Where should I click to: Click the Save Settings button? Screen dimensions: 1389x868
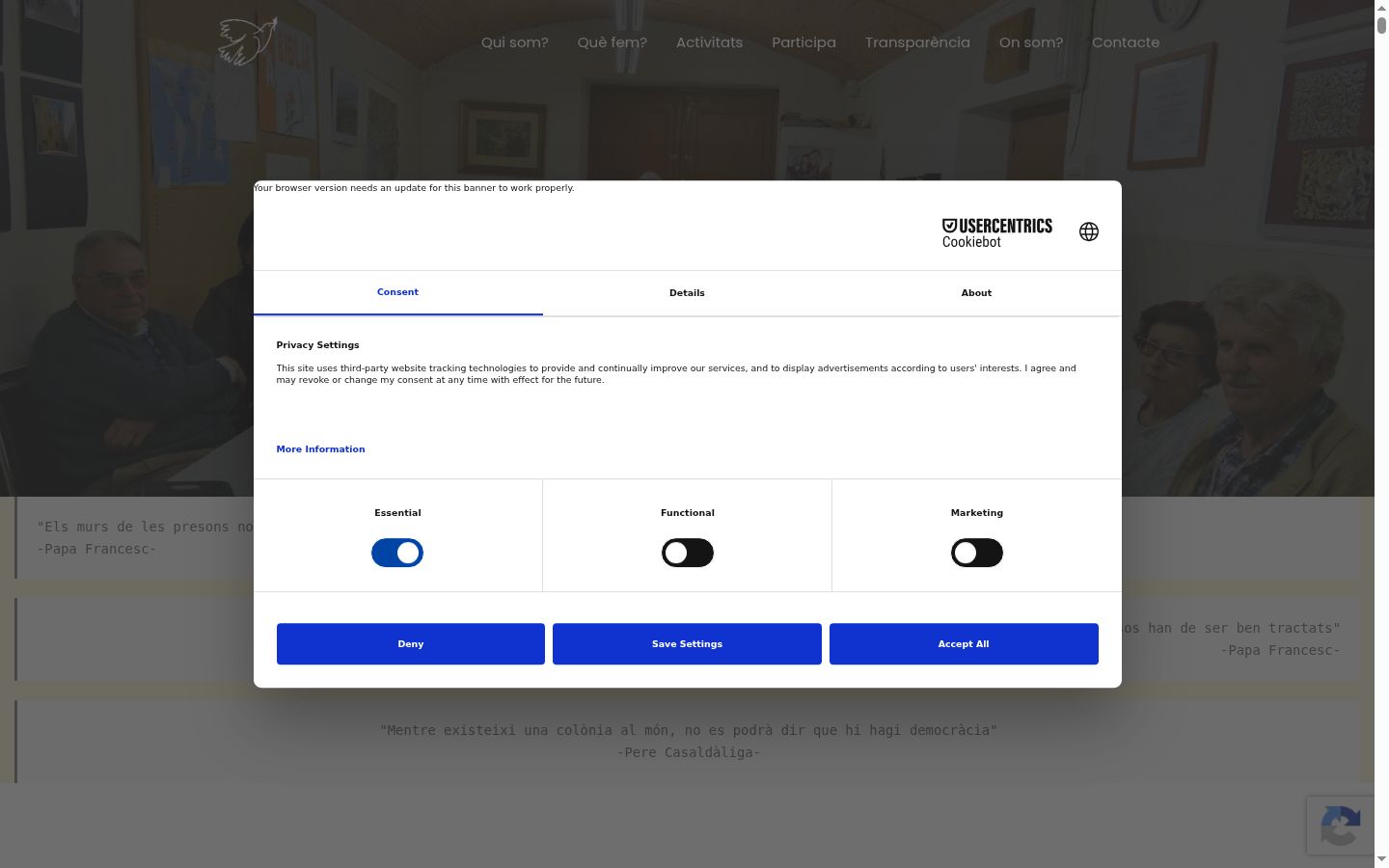[687, 644]
